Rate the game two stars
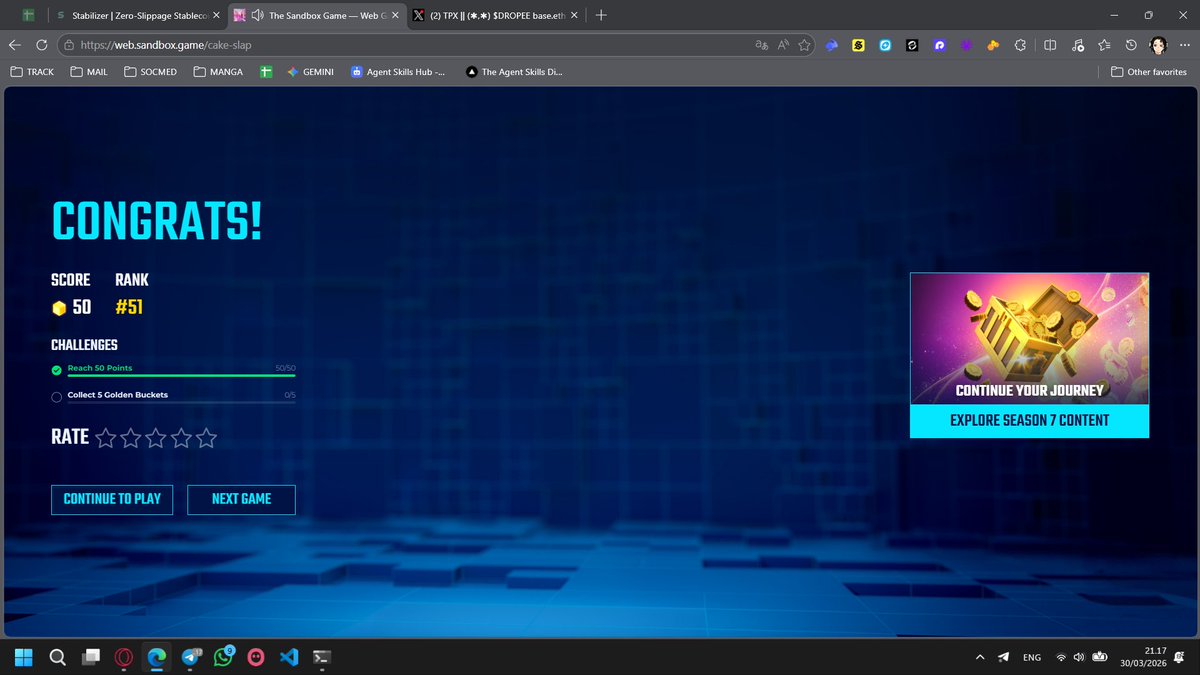The image size is (1200, 675). (x=131, y=438)
